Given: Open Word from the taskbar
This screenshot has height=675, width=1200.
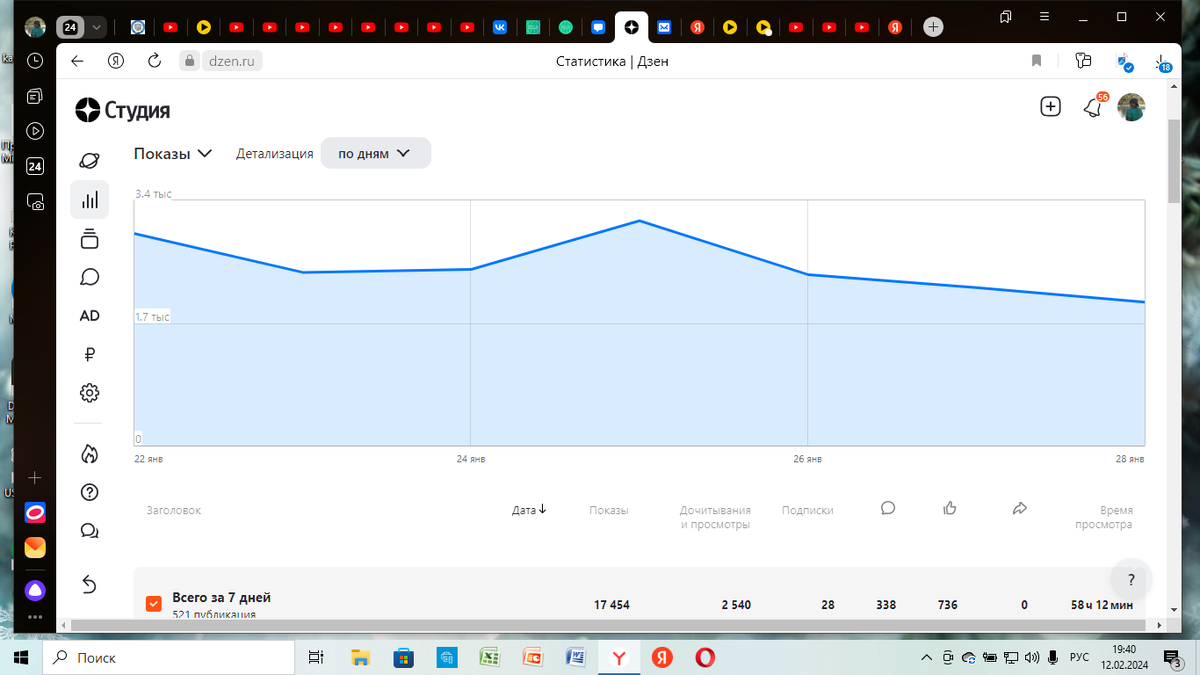Looking at the screenshot, I should click(x=576, y=657).
